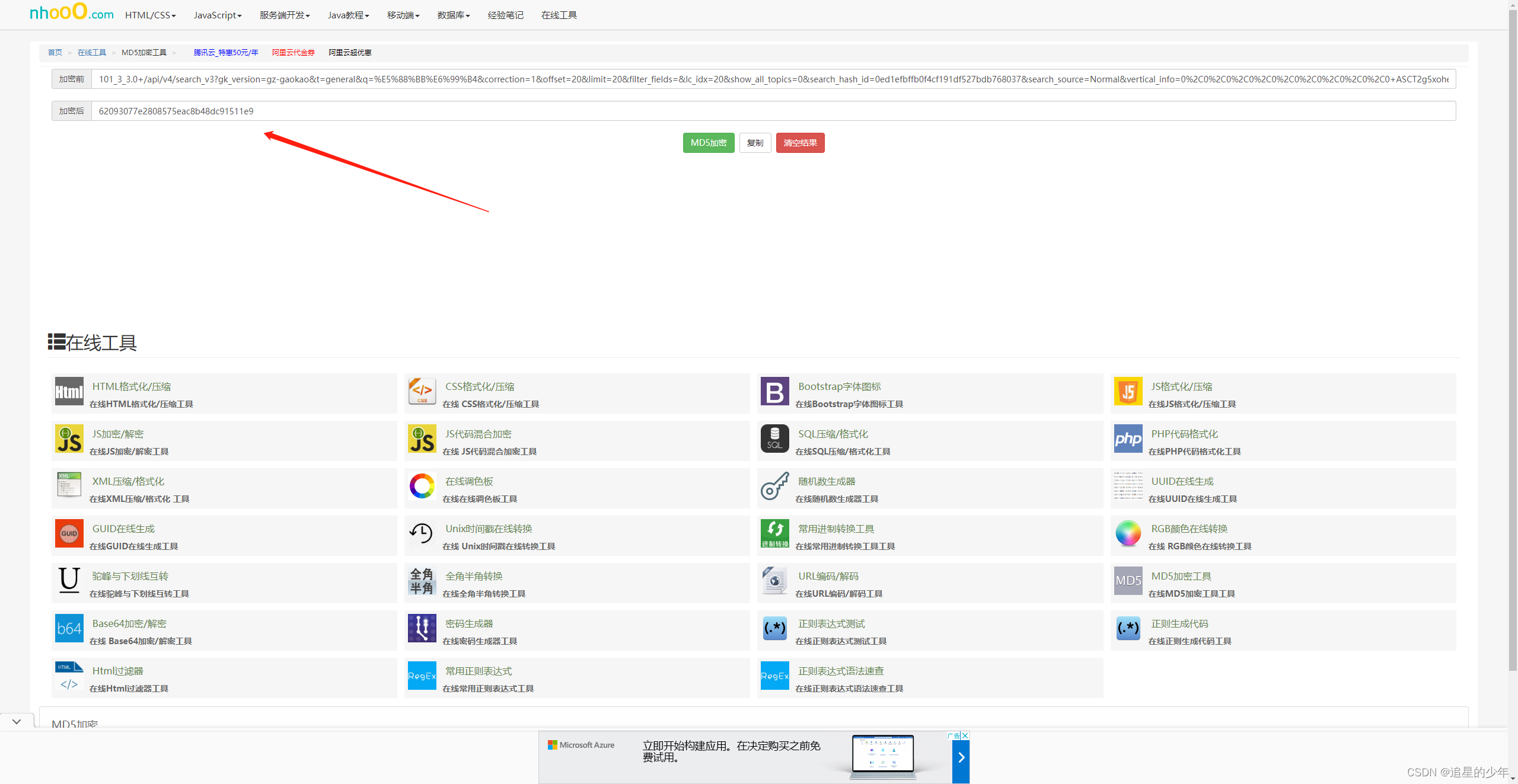Click the MD5 tool icon
Image resolution: width=1518 pixels, height=784 pixels.
(1127, 581)
